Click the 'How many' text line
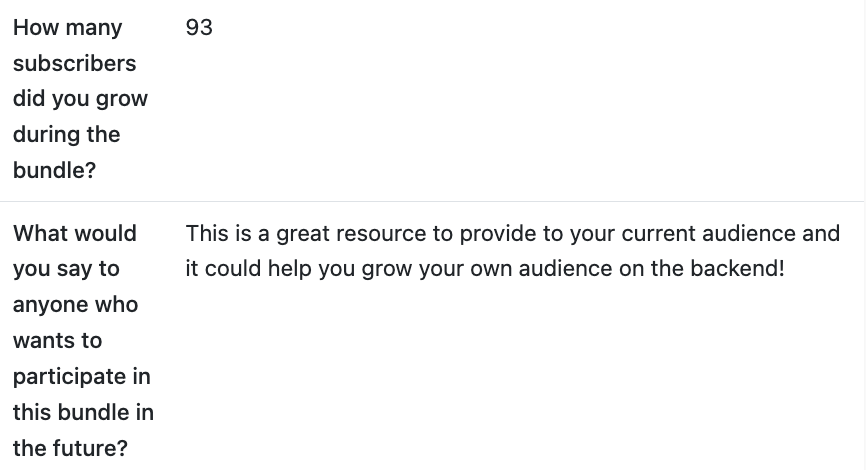Image resolution: width=866 pixels, height=470 pixels. 67,28
